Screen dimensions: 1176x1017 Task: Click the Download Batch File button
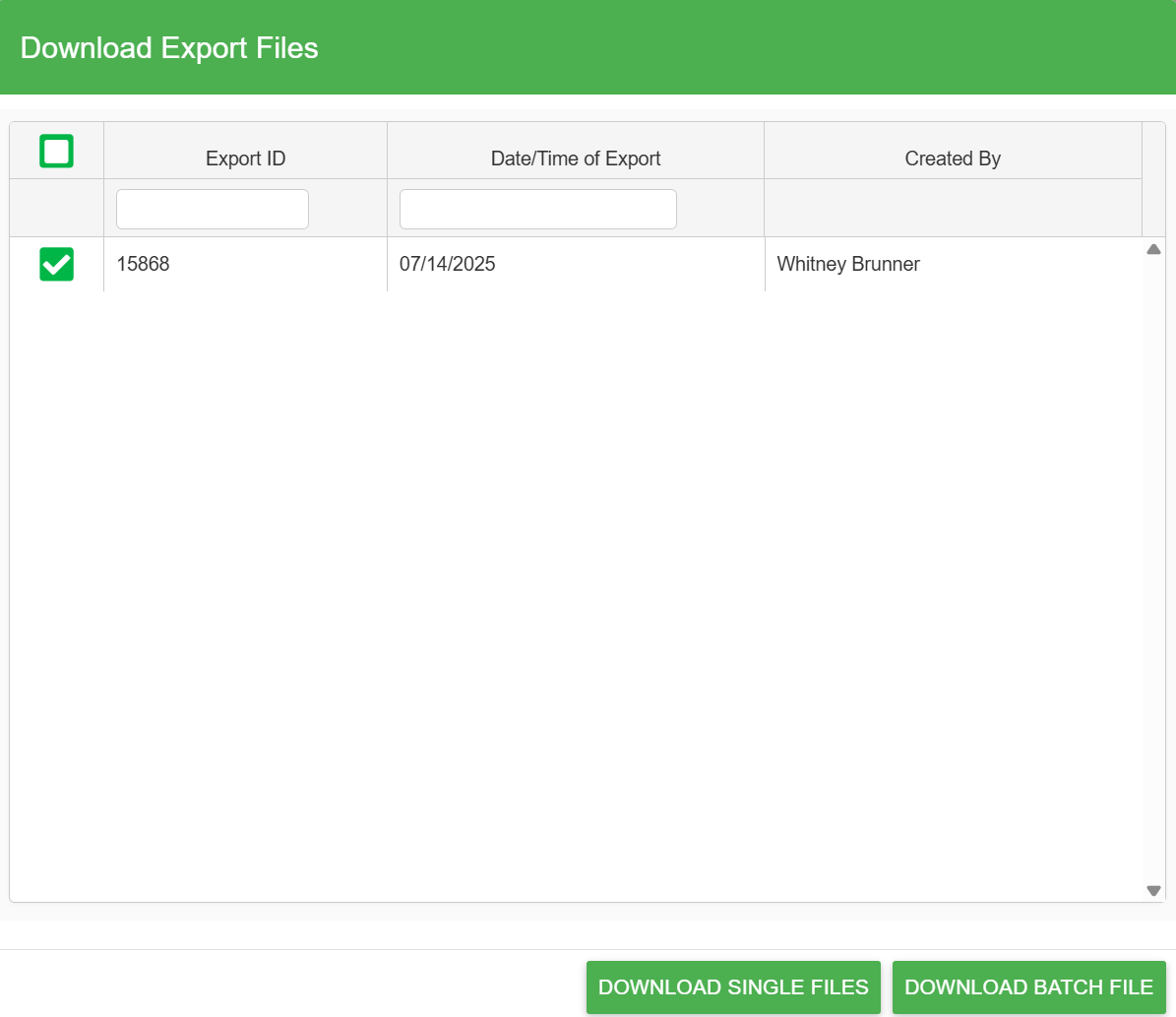[x=1028, y=987]
